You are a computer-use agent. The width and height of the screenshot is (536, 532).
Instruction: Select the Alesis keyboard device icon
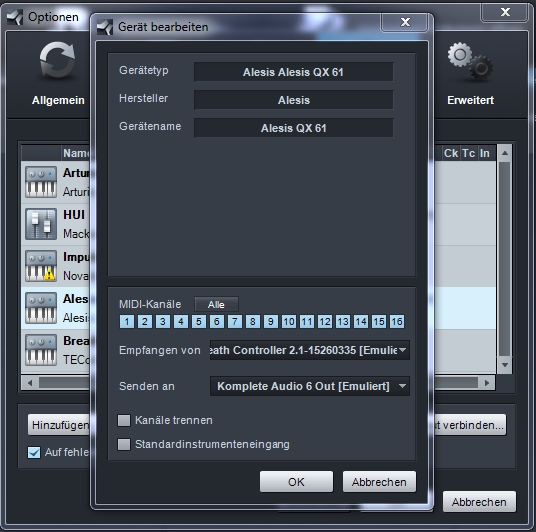click(x=41, y=308)
